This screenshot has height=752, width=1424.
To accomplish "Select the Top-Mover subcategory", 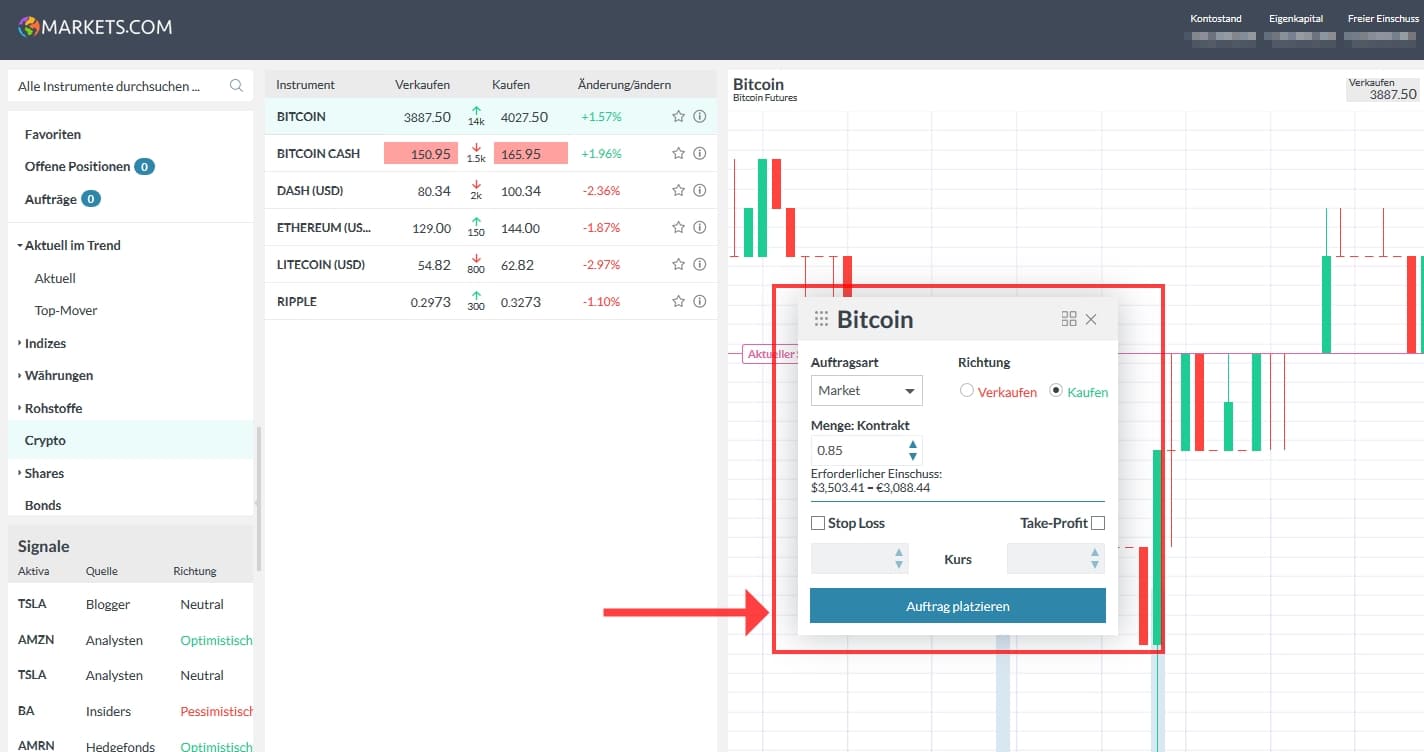I will point(66,310).
